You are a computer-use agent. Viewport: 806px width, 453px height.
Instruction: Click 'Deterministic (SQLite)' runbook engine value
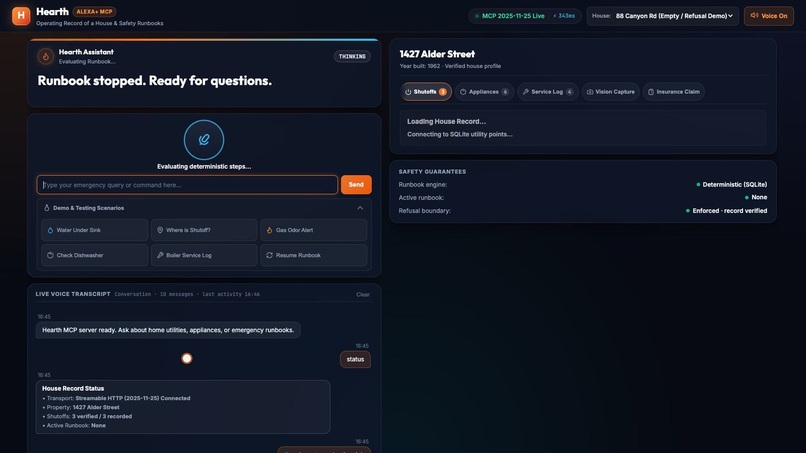[735, 185]
